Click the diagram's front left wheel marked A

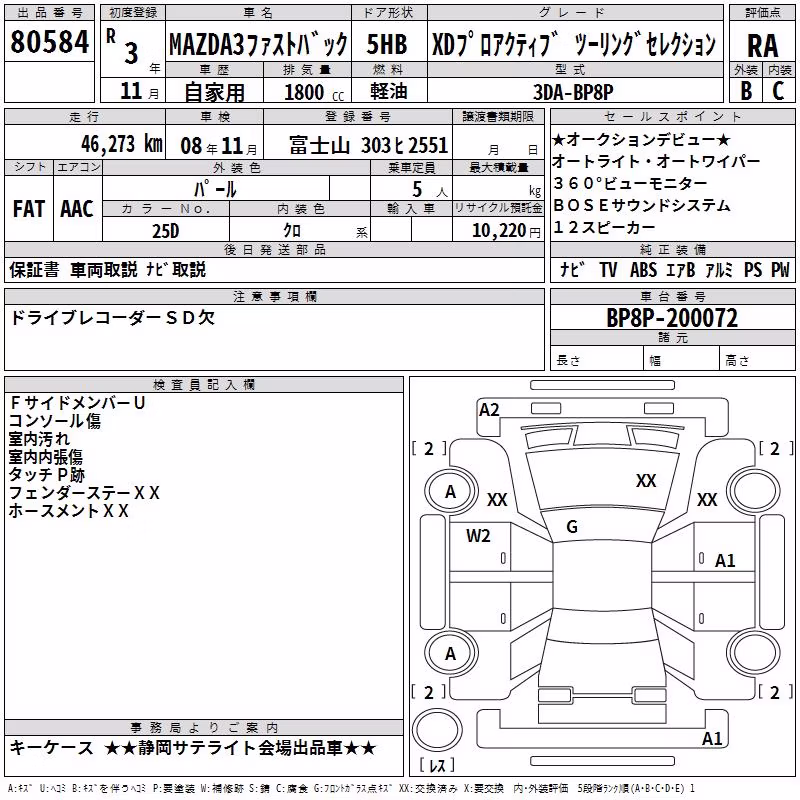pyautogui.click(x=450, y=492)
